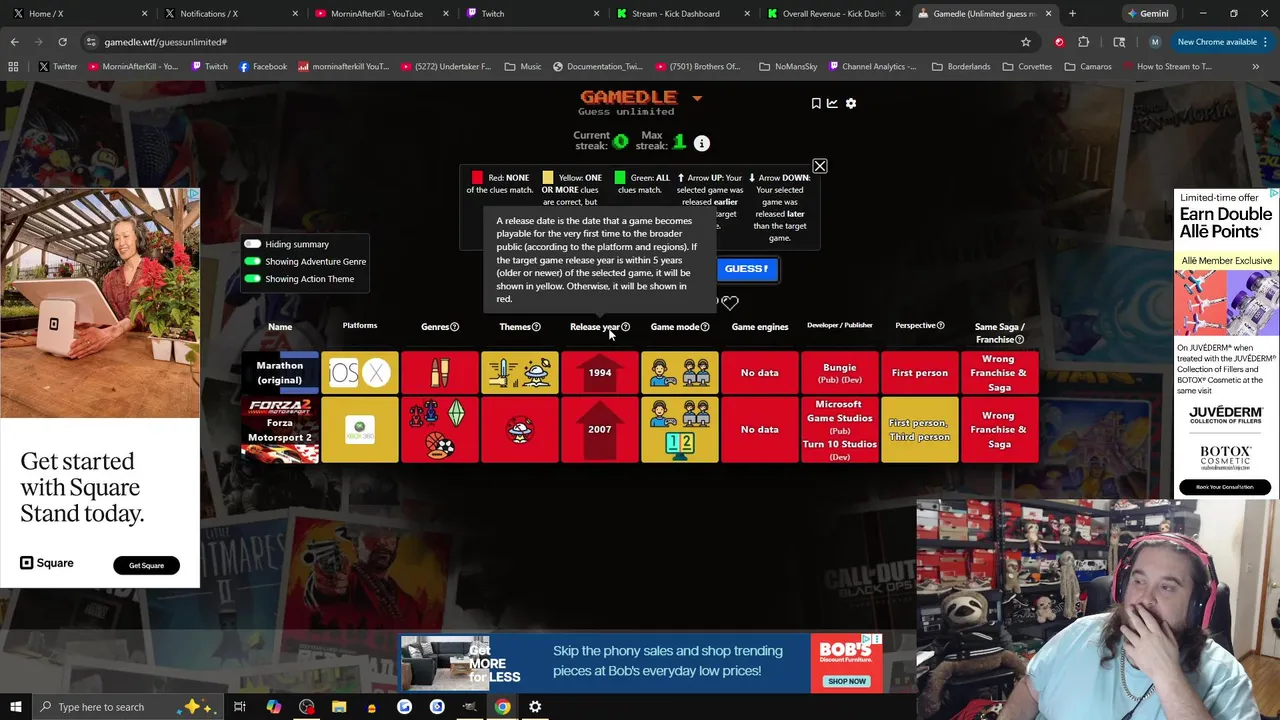Click the GUESS! button

(x=746, y=269)
